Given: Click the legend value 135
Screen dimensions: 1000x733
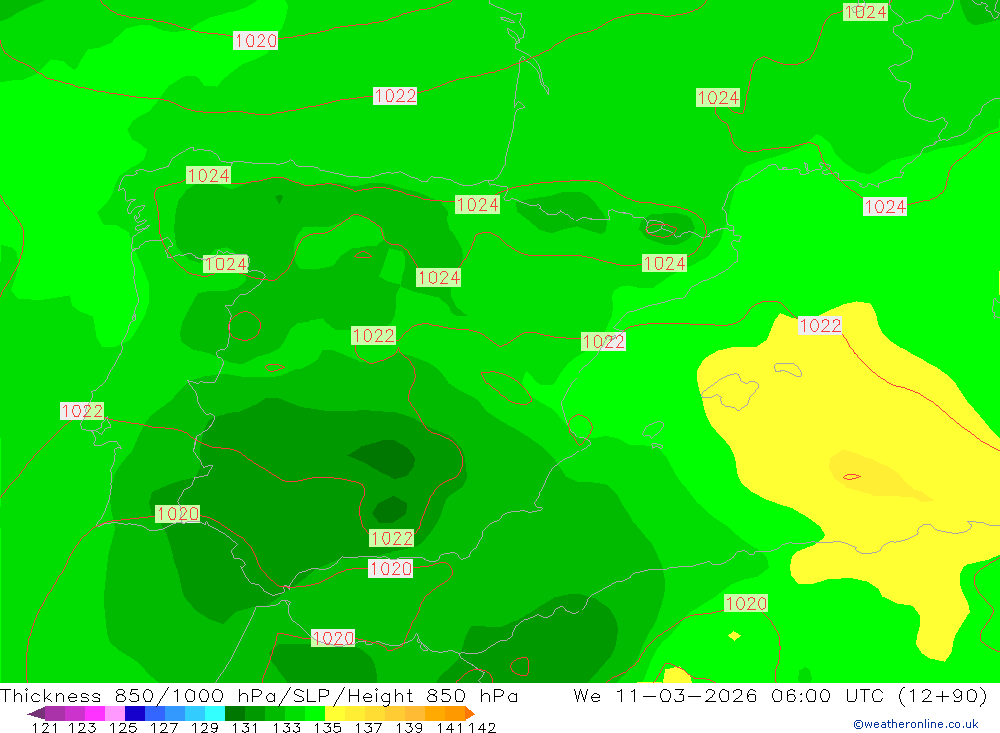Looking at the screenshot, I should (327, 728).
